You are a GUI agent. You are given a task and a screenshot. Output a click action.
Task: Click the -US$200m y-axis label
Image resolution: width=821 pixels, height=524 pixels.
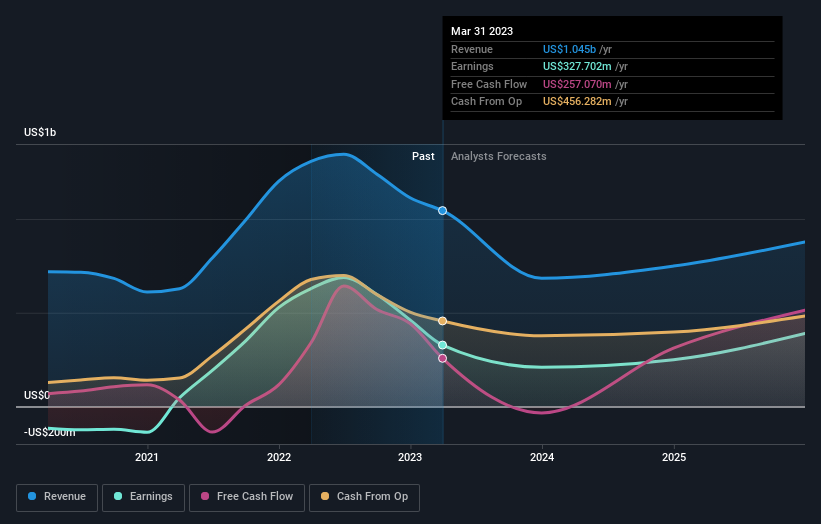pos(50,432)
